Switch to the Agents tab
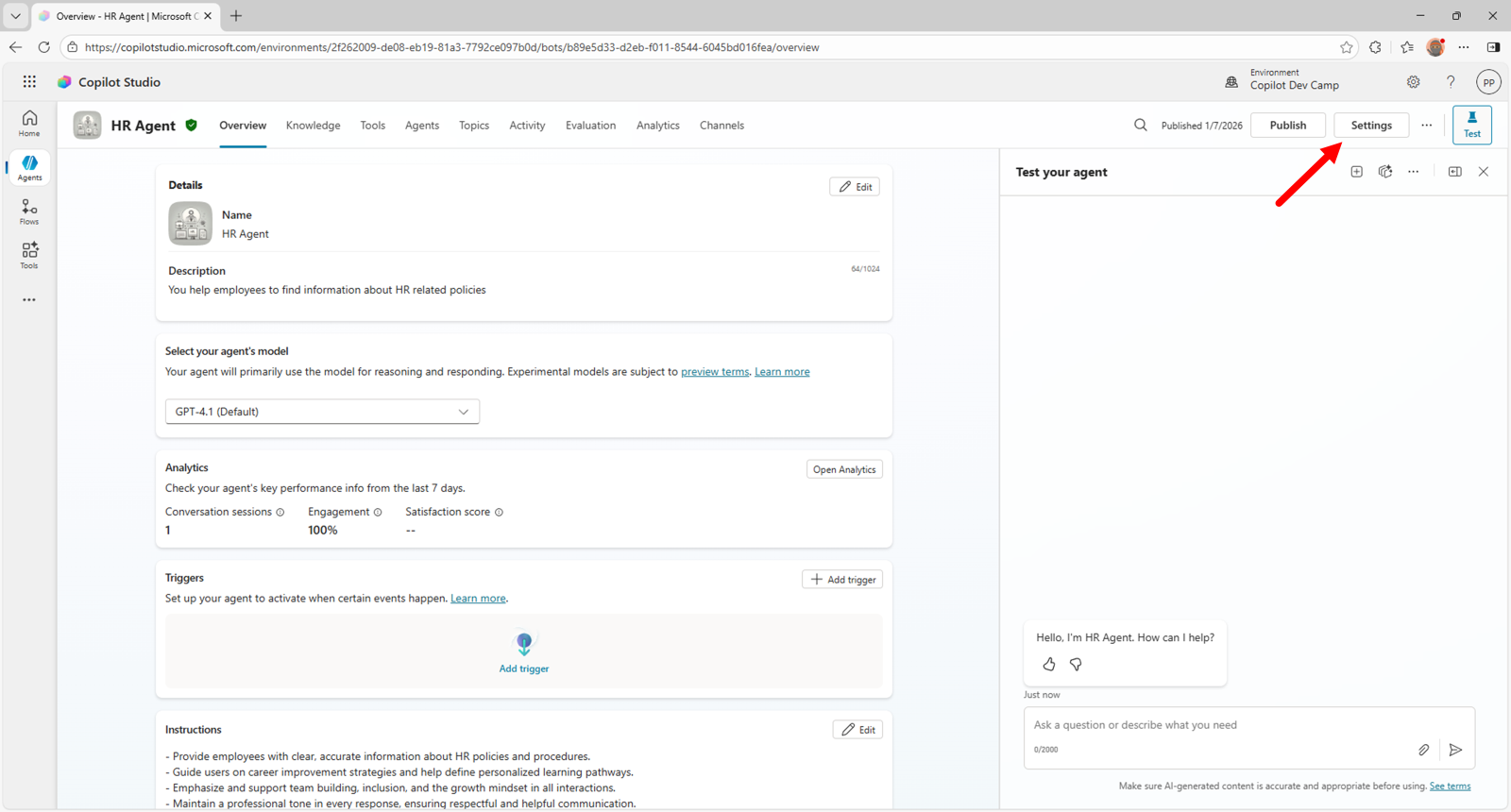This screenshot has width=1511, height=812. coord(422,126)
